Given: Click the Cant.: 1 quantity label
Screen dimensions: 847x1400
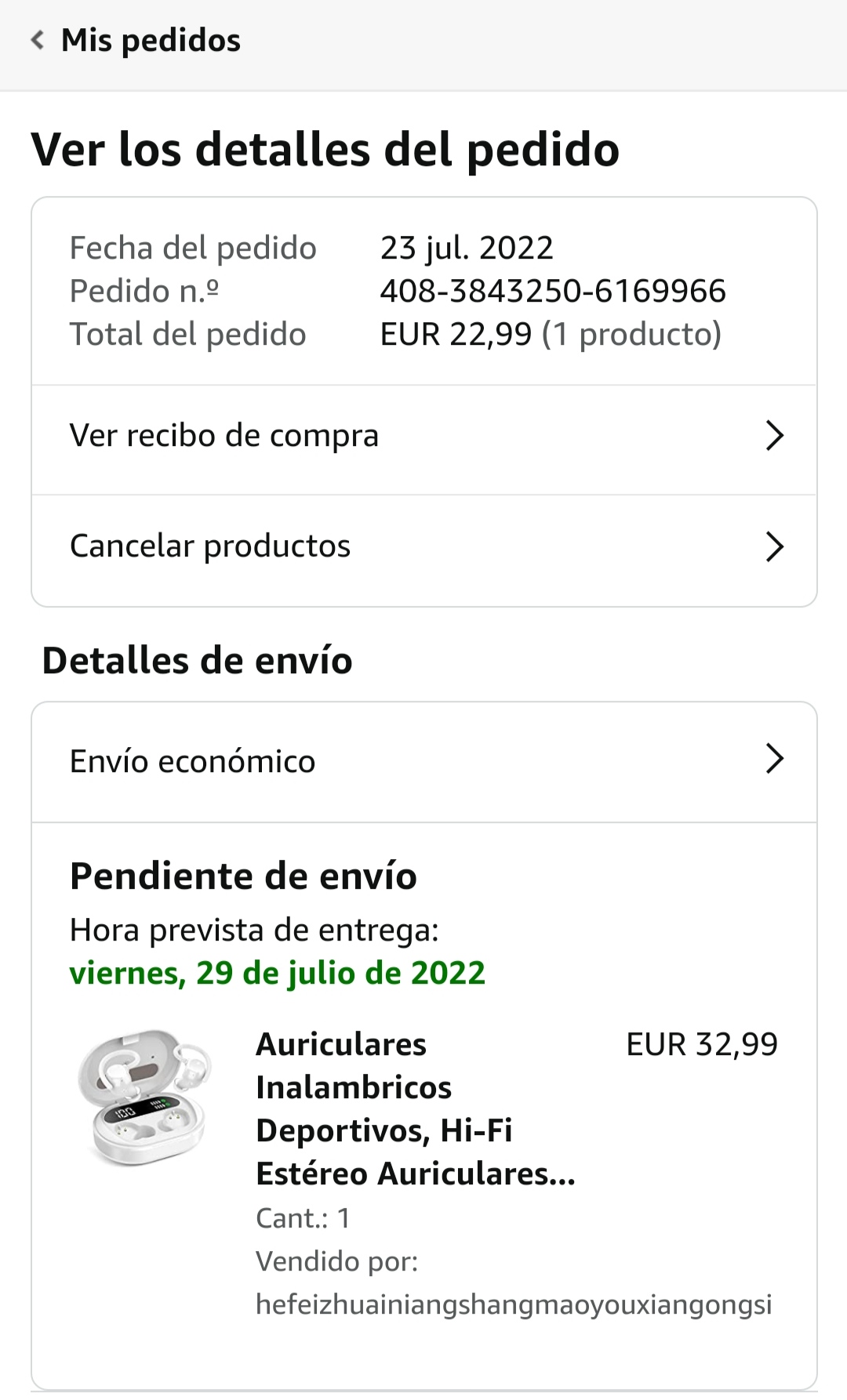Looking at the screenshot, I should tap(303, 1217).
